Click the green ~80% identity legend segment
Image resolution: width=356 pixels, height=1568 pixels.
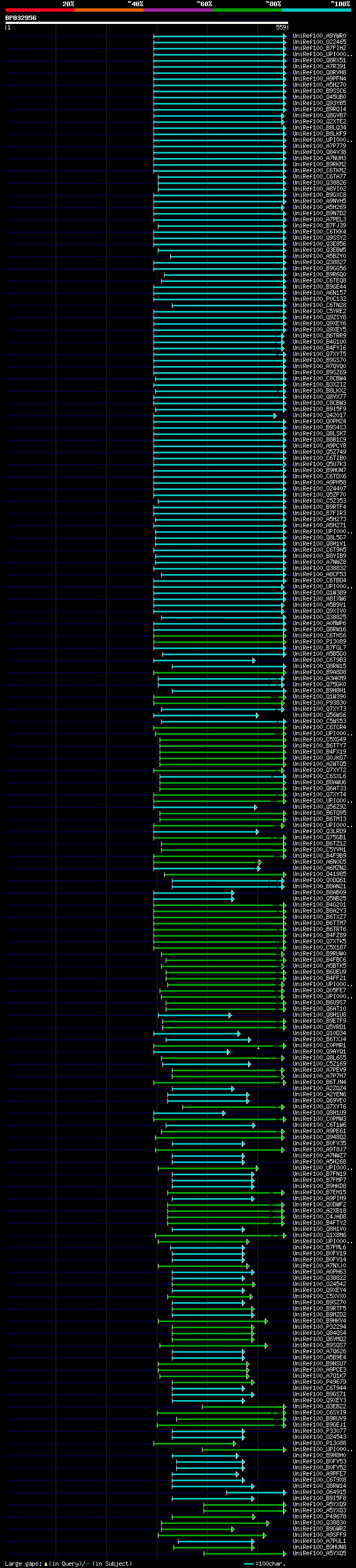(x=247, y=10)
